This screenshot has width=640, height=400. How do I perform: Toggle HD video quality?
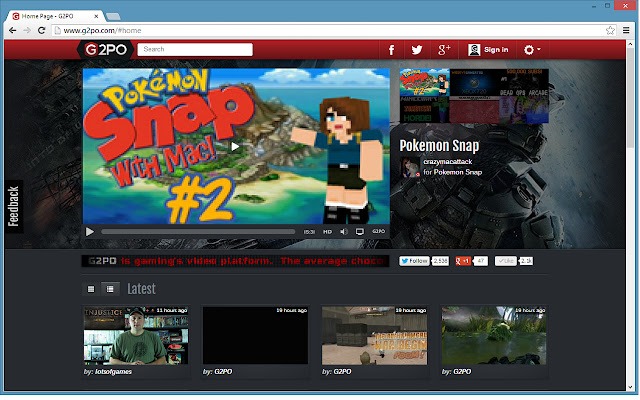327,231
